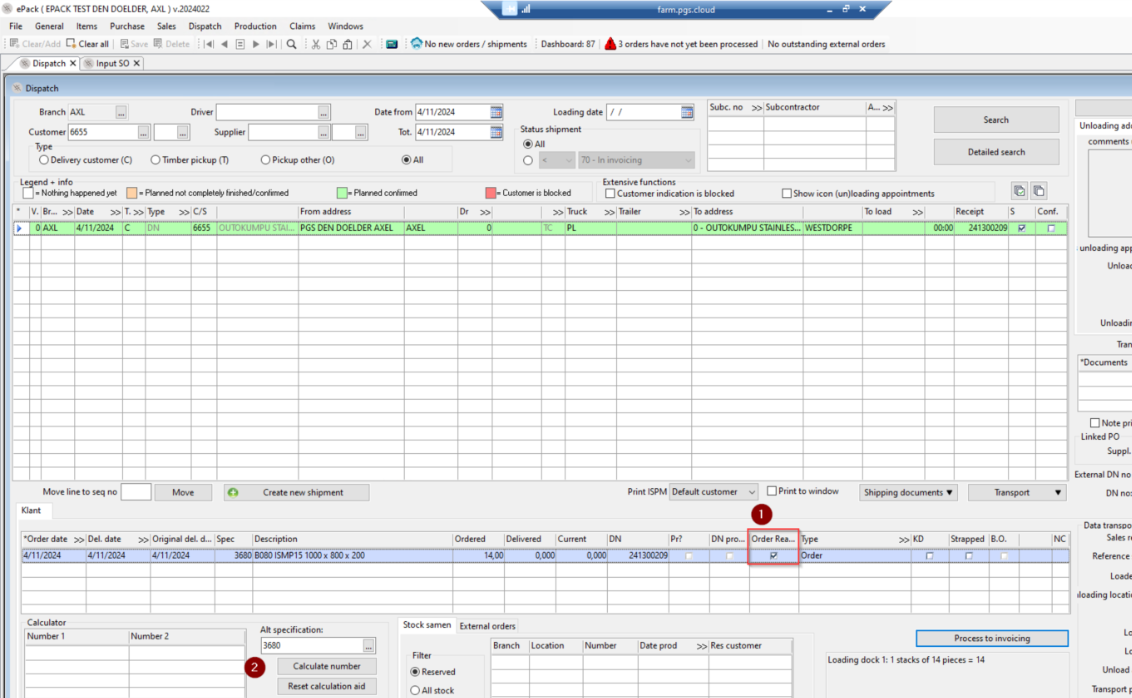The height and width of the screenshot is (698, 1132).
Task: Go to the first record using toolbar arrow
Action: (208, 44)
